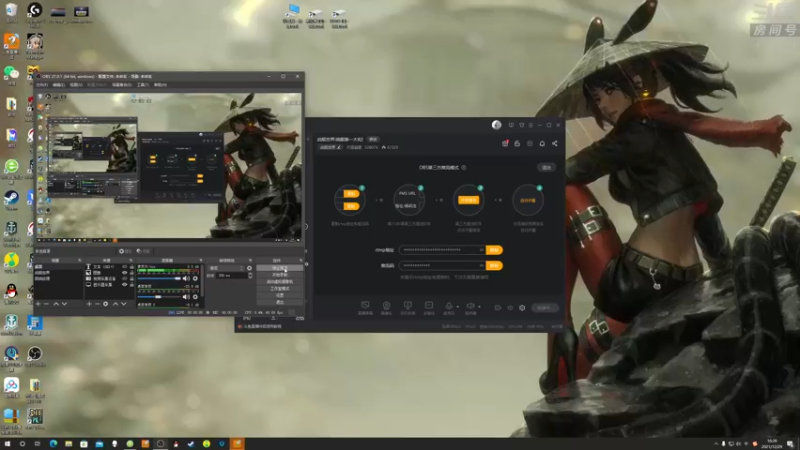The image size is (800, 450).
Task: Pop out the Controls dock panel
Action: [301, 260]
